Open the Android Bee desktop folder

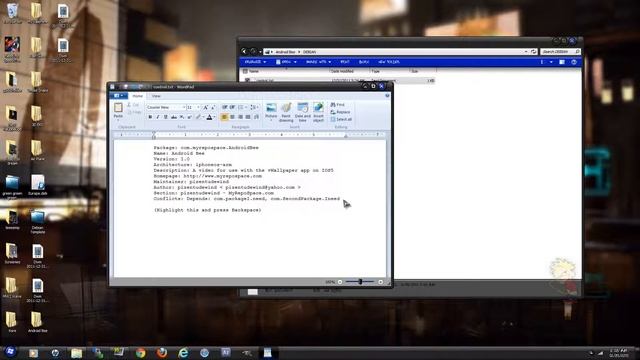37,322
